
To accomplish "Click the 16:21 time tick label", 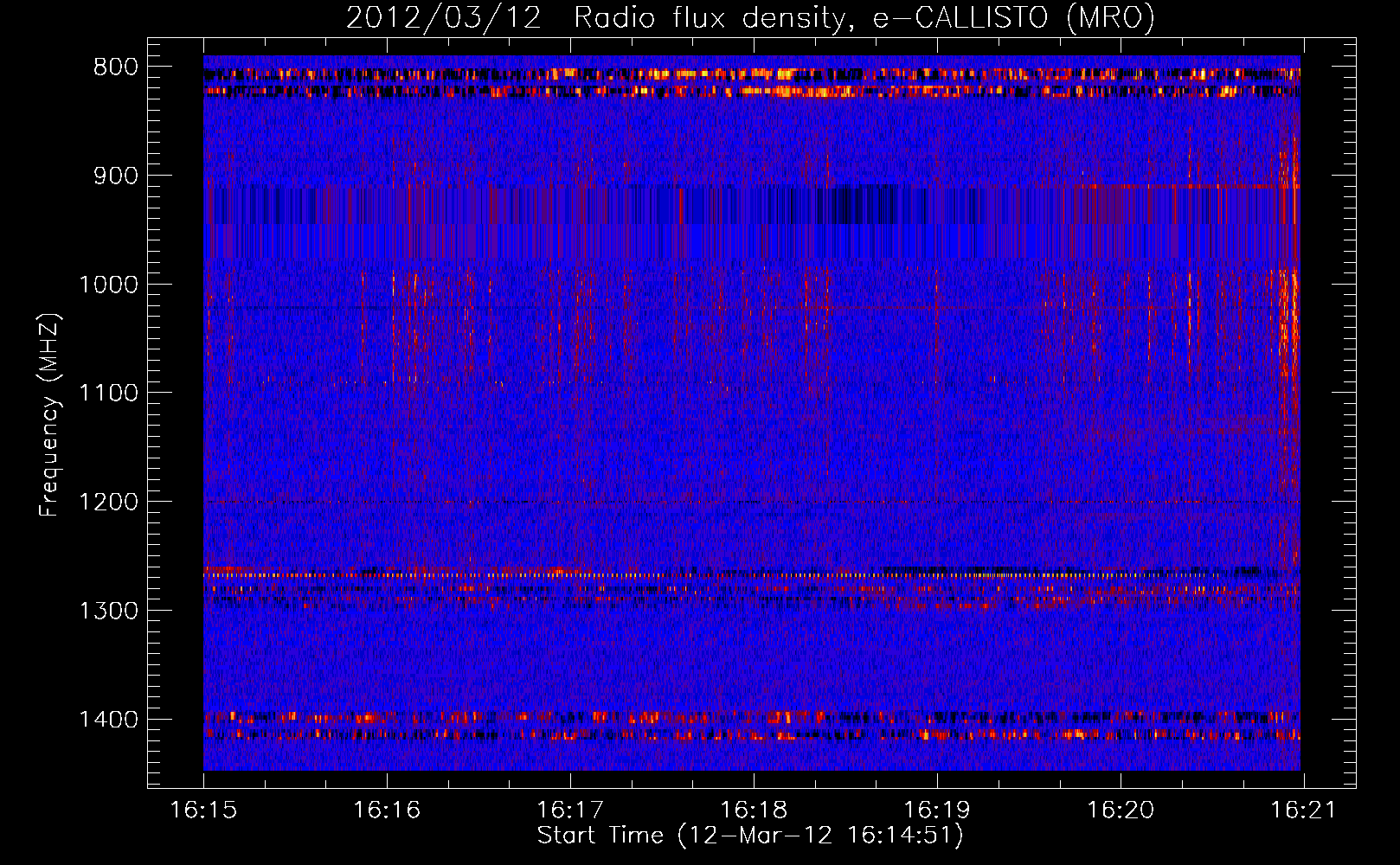I will click(1303, 811).
